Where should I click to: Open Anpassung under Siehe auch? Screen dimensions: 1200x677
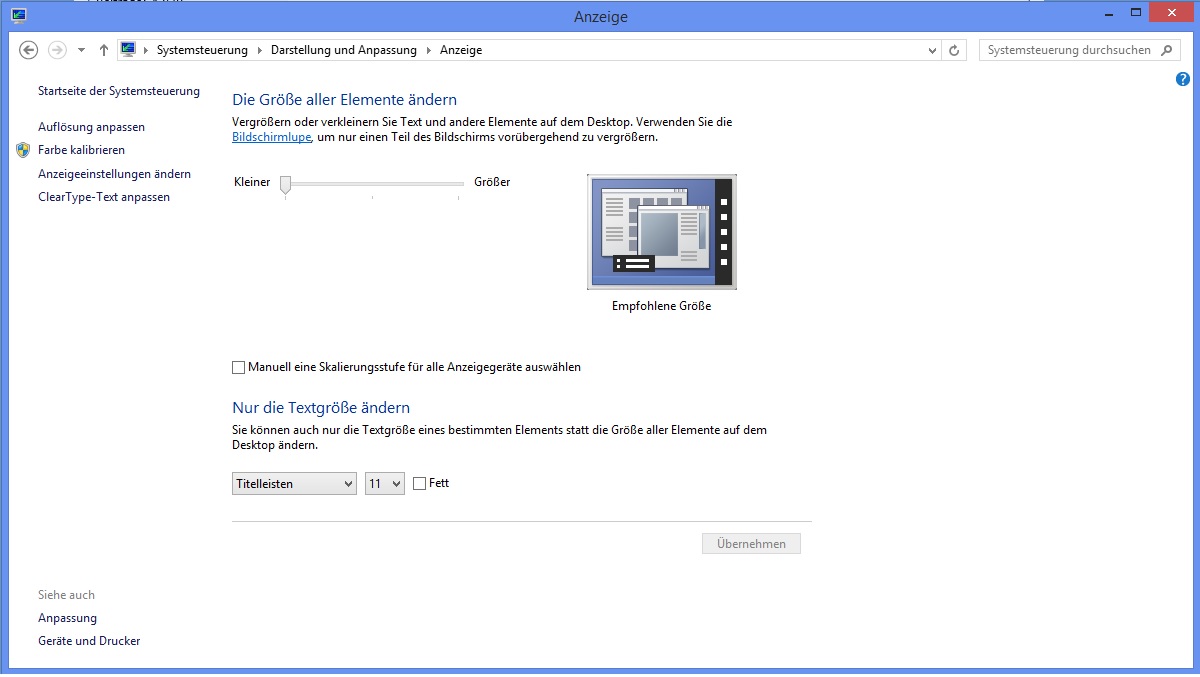[67, 618]
